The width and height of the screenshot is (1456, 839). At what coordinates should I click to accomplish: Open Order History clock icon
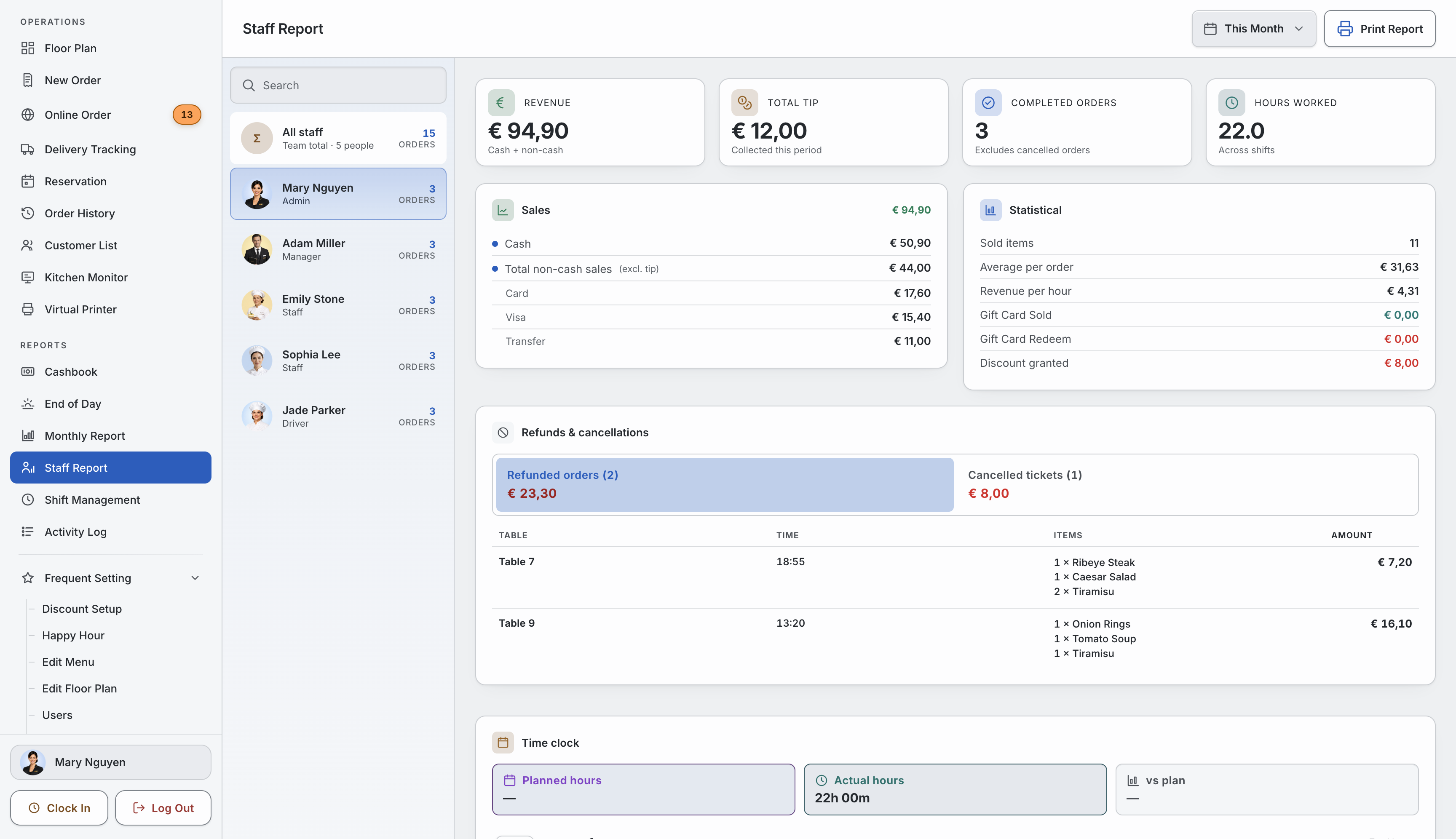click(28, 213)
